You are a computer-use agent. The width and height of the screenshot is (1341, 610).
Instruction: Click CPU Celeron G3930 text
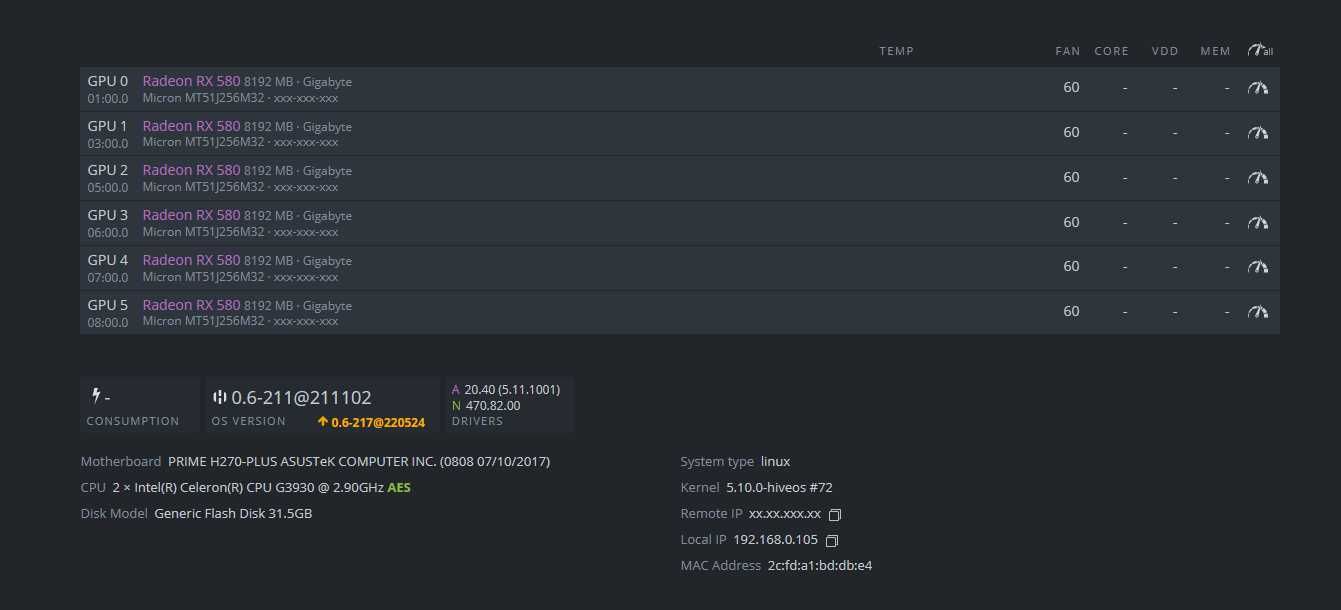pos(246,488)
